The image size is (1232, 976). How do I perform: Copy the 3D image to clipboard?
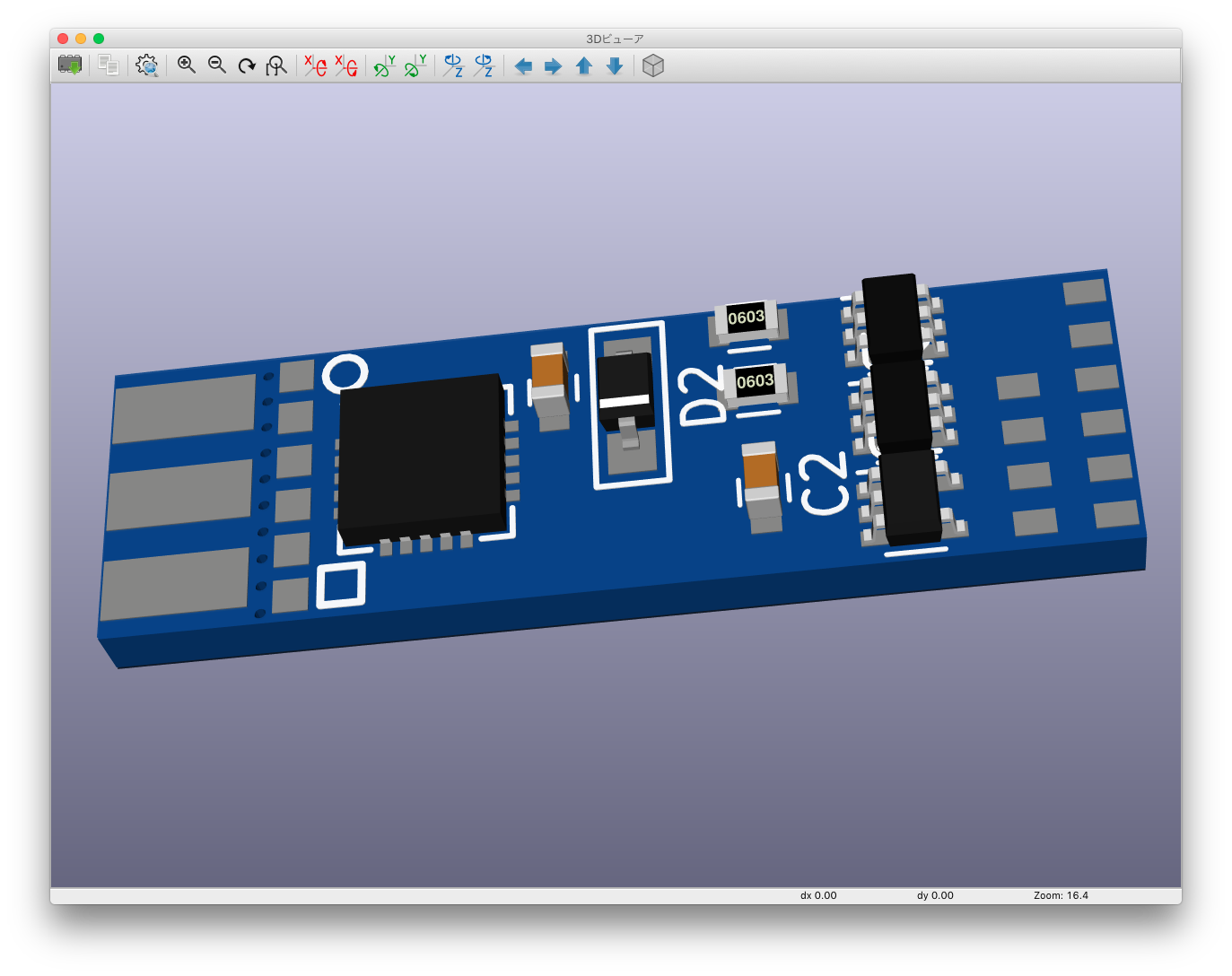[109, 65]
